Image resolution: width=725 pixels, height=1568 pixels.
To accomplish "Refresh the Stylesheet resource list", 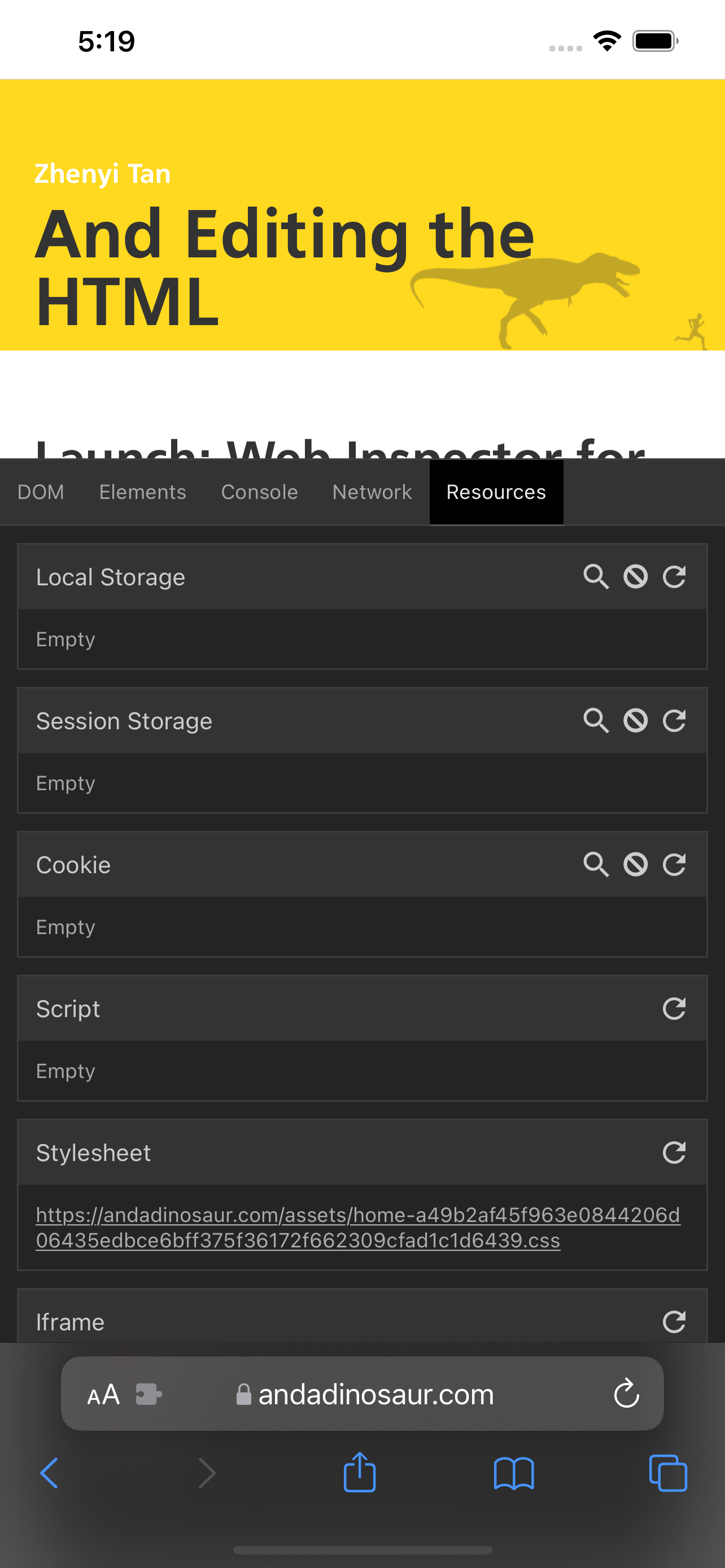I will 675,1151.
